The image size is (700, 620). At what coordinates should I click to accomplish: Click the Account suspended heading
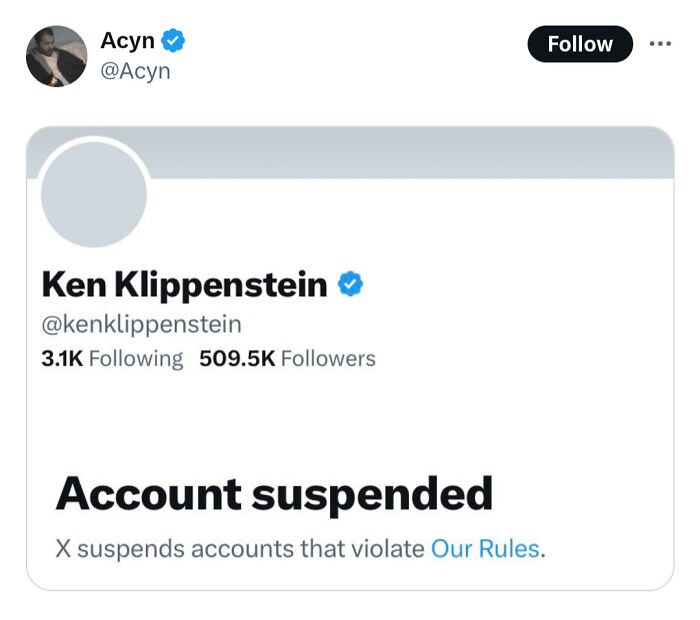point(274,494)
